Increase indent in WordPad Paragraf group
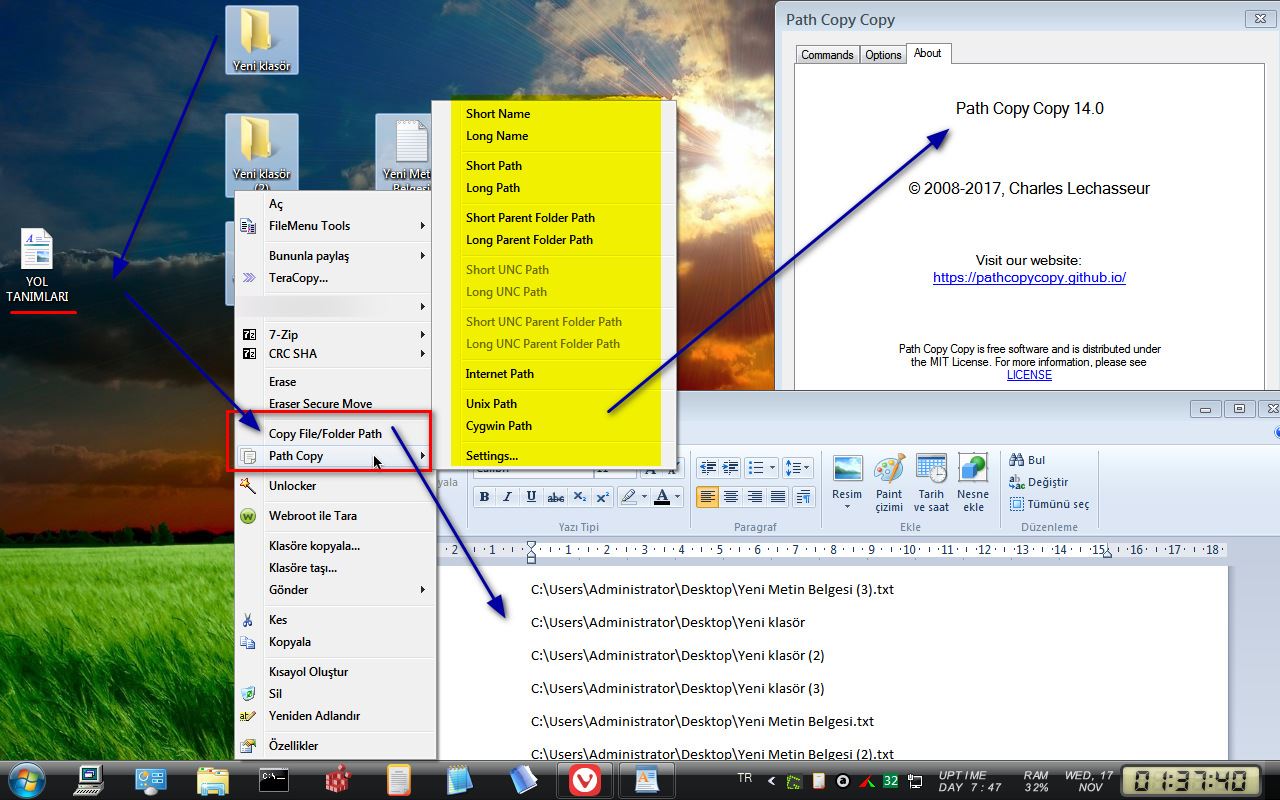The width and height of the screenshot is (1280, 800). pyautogui.click(x=731, y=468)
